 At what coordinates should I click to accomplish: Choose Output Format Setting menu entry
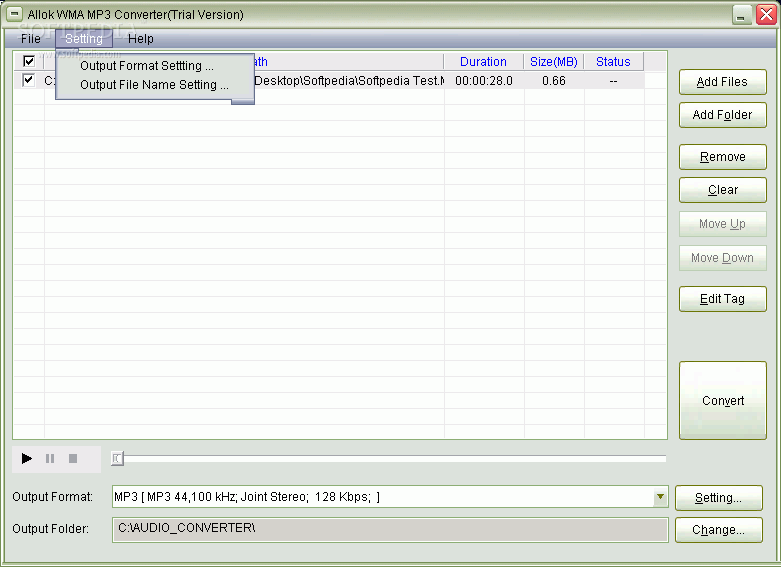pos(147,66)
